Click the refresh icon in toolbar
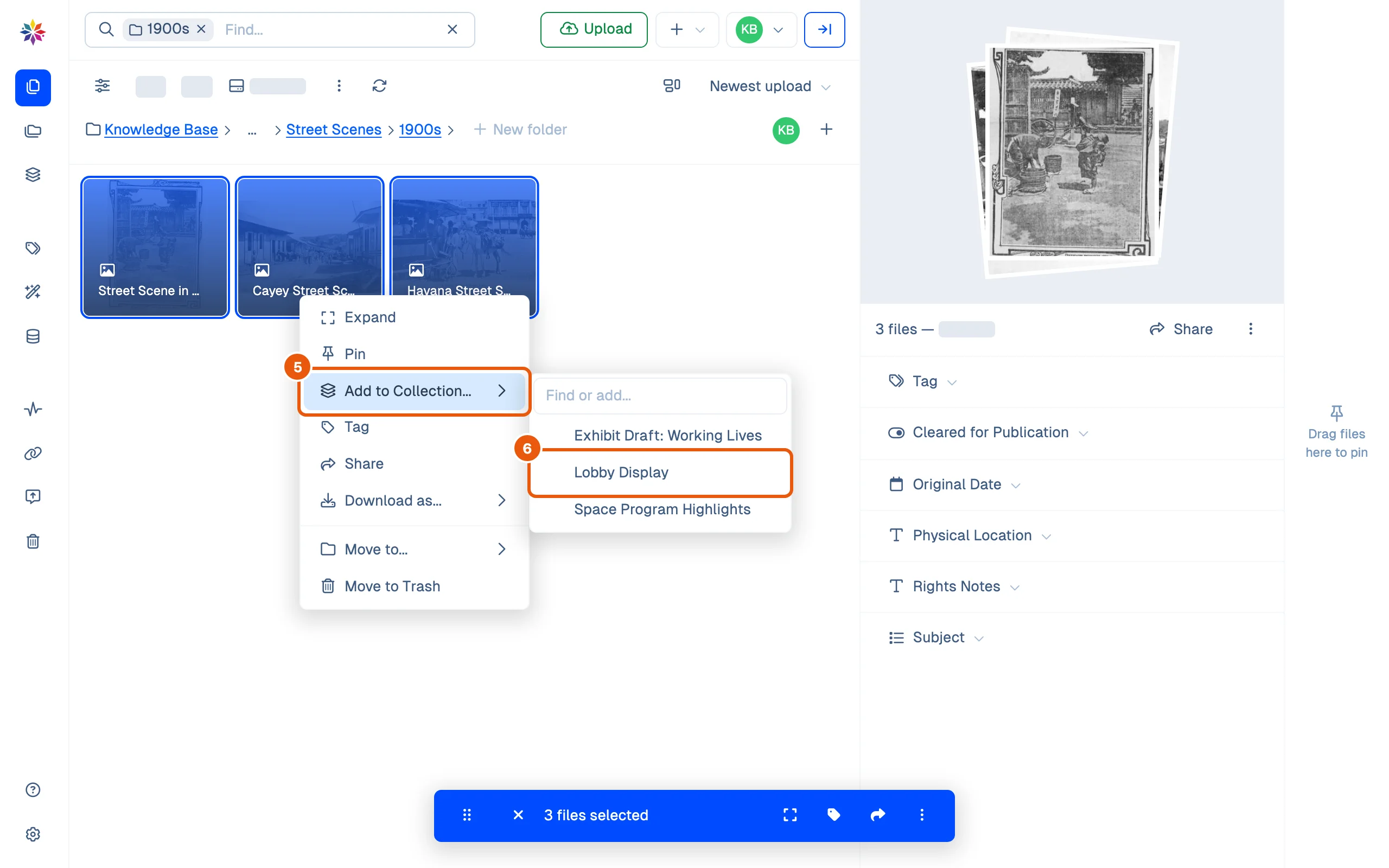Screen dimensions: 1389x868 [x=379, y=86]
